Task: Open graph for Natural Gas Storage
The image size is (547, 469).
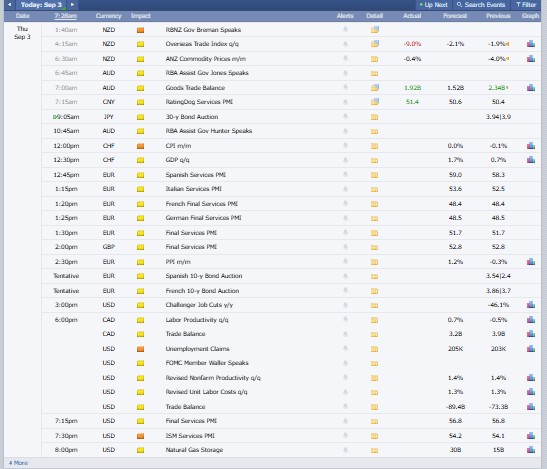Action: pos(531,450)
